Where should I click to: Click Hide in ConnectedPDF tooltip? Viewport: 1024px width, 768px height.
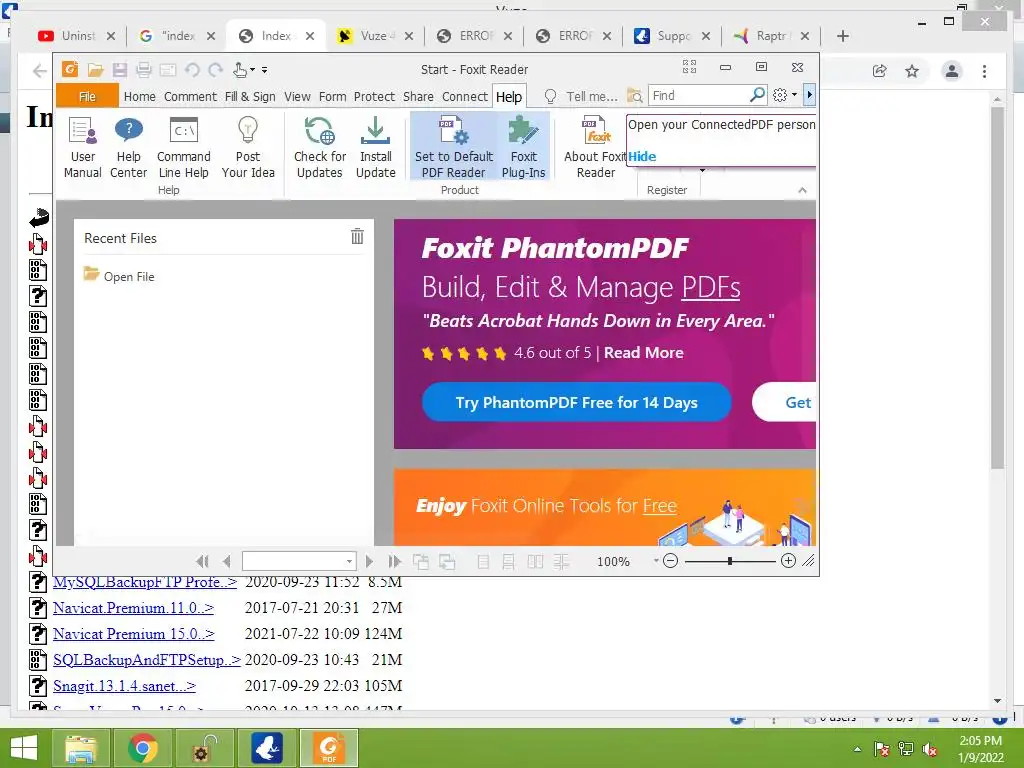642,156
